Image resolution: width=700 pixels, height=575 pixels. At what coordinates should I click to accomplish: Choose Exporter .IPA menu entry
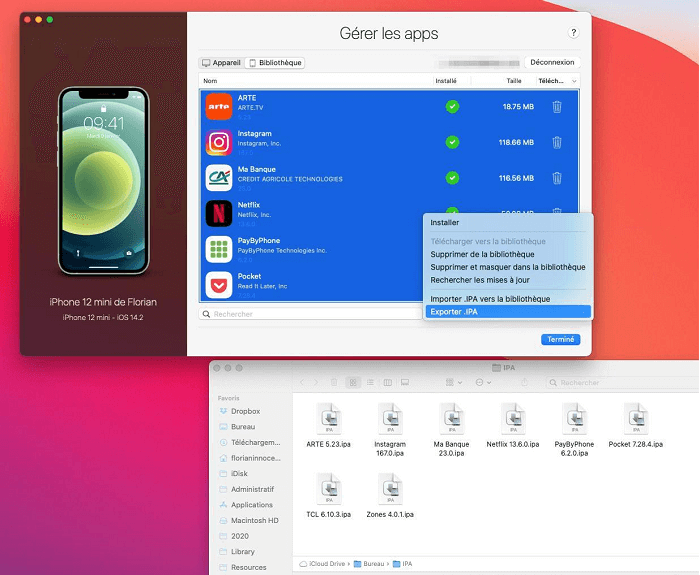(x=508, y=312)
